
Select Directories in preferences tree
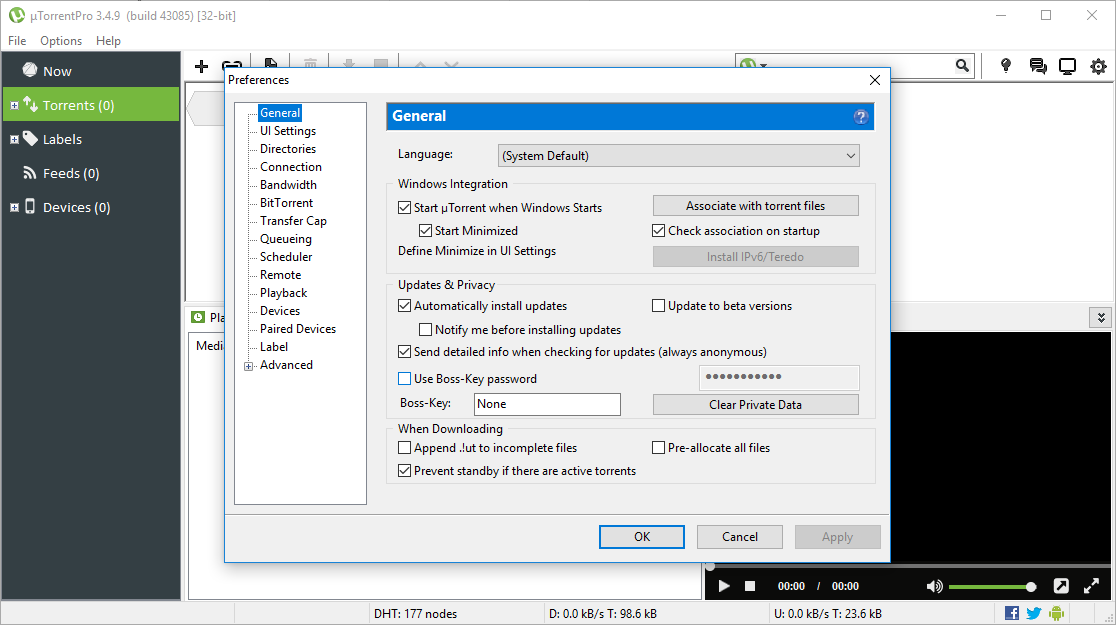288,149
